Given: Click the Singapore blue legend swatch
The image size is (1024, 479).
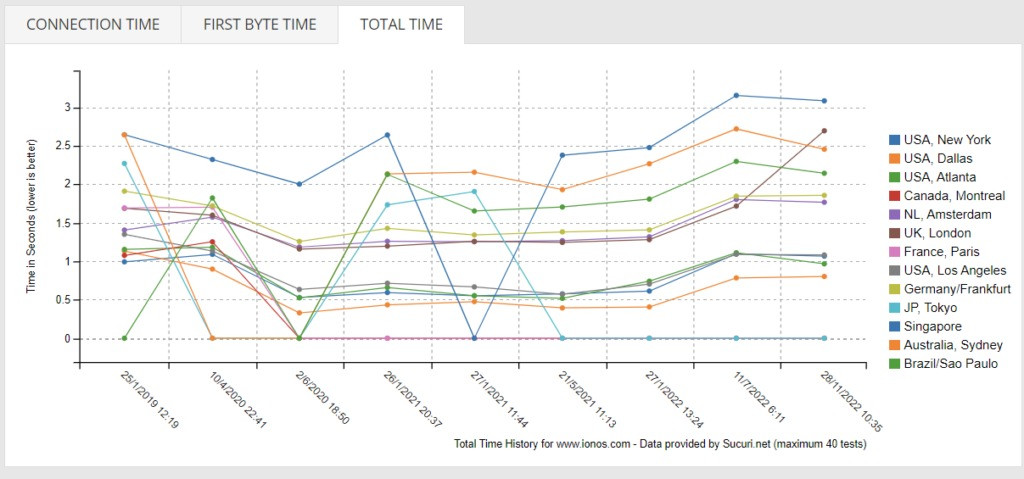Looking at the screenshot, I should 895,326.
